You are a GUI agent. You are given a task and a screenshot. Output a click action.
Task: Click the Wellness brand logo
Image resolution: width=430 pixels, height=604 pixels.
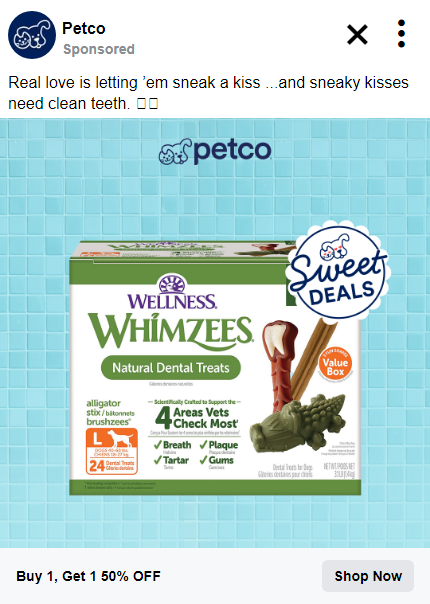172,292
